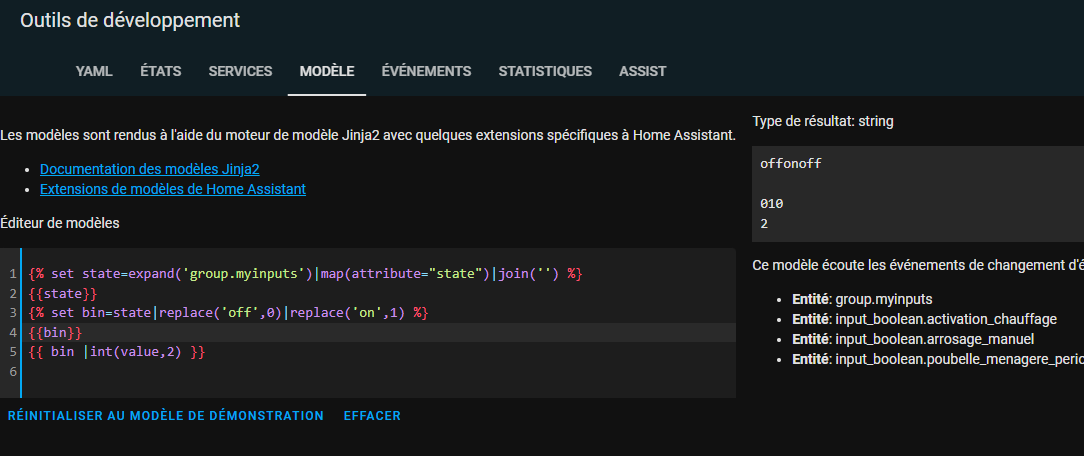Screen dimensions: 1084x456
Task: Click RÉINITIALISER AU MODÈLE DE DÉMONSTRATION button
Action: click(x=166, y=415)
